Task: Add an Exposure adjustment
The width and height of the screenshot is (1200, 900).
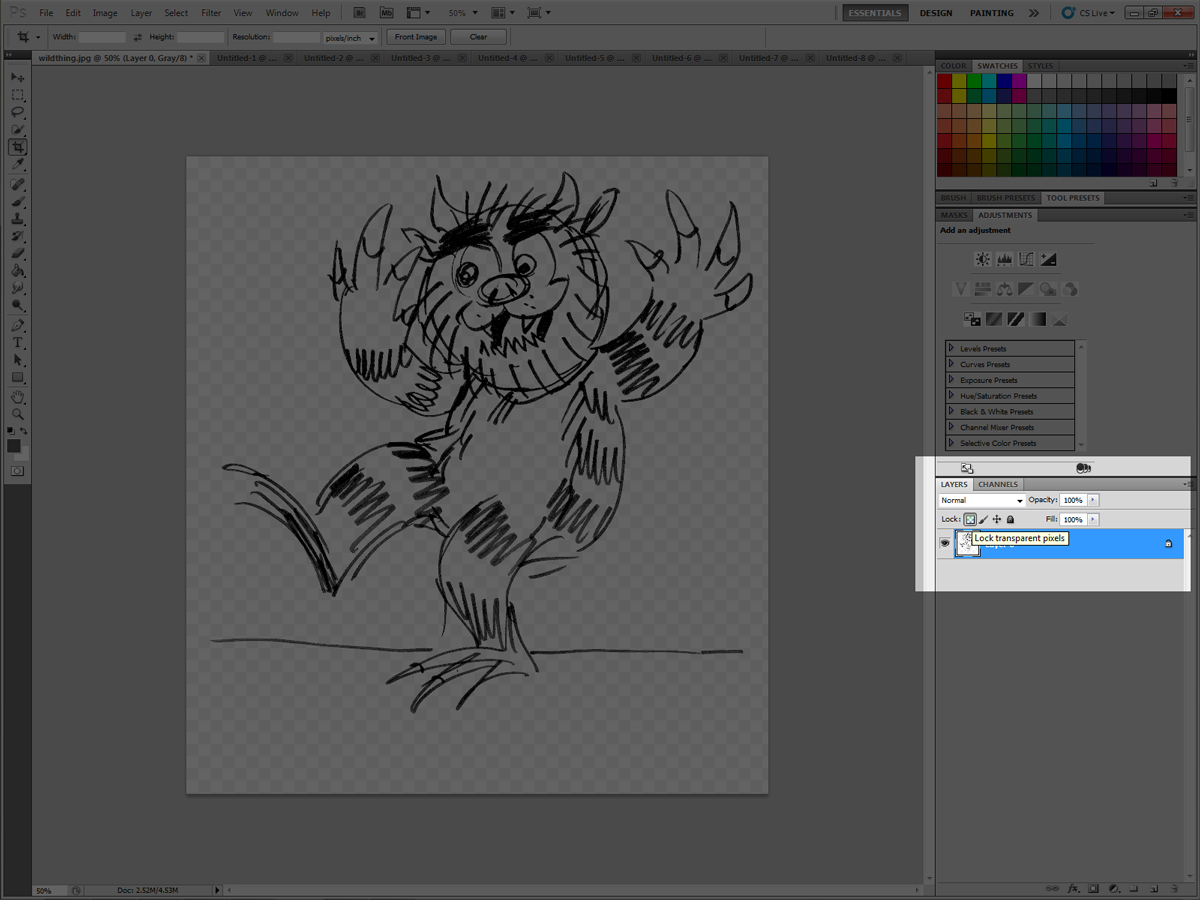Action: pyautogui.click(x=1048, y=259)
